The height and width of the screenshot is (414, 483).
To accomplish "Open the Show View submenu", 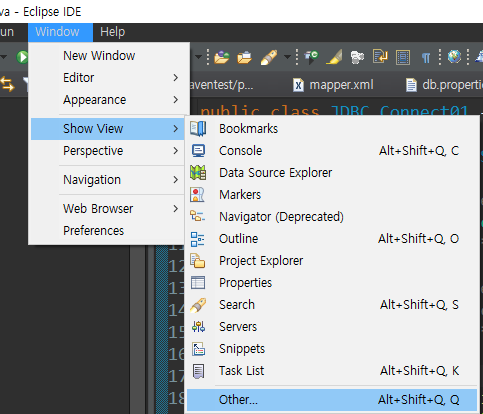I will (107, 129).
